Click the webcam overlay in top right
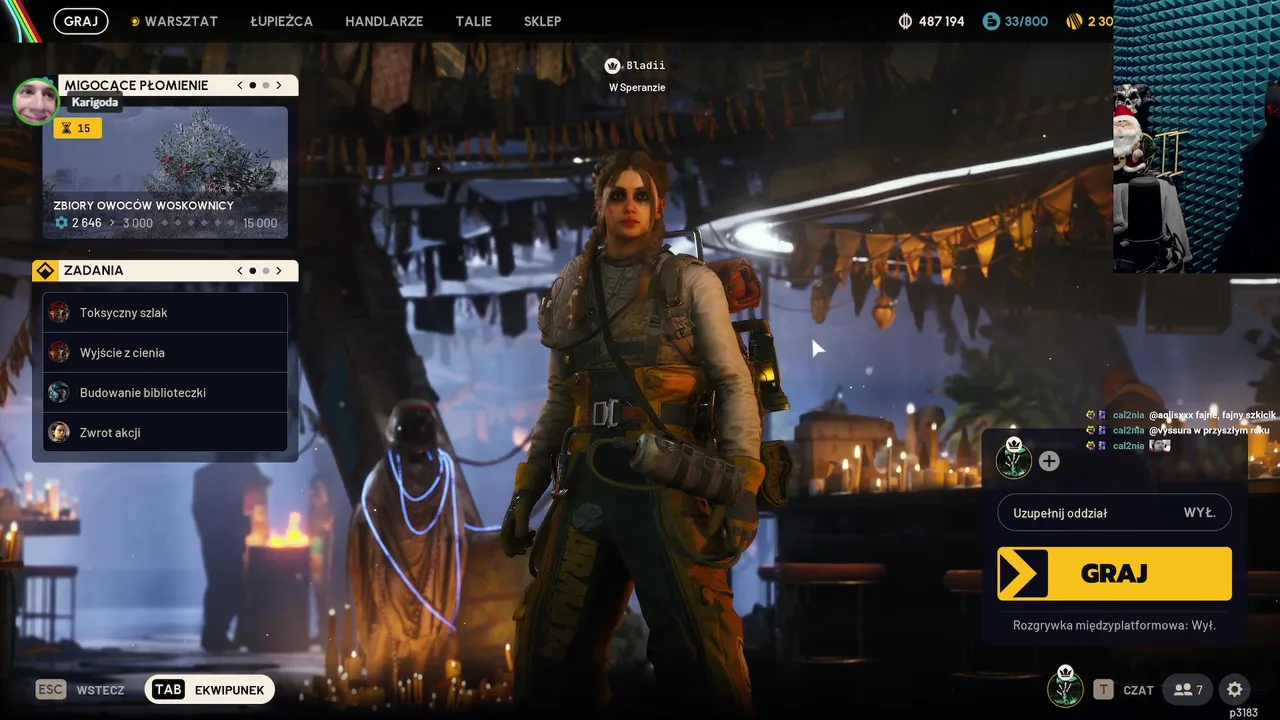Image resolution: width=1280 pixels, height=720 pixels. click(1196, 137)
